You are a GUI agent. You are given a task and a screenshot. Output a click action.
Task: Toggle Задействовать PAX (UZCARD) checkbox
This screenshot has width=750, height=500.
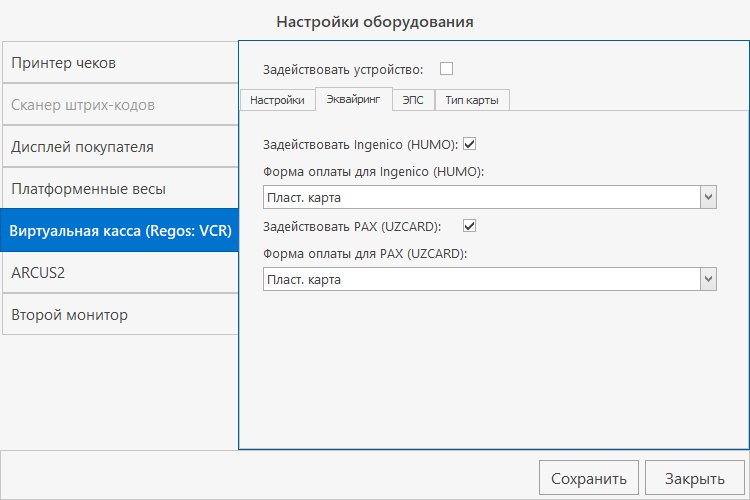(x=469, y=226)
